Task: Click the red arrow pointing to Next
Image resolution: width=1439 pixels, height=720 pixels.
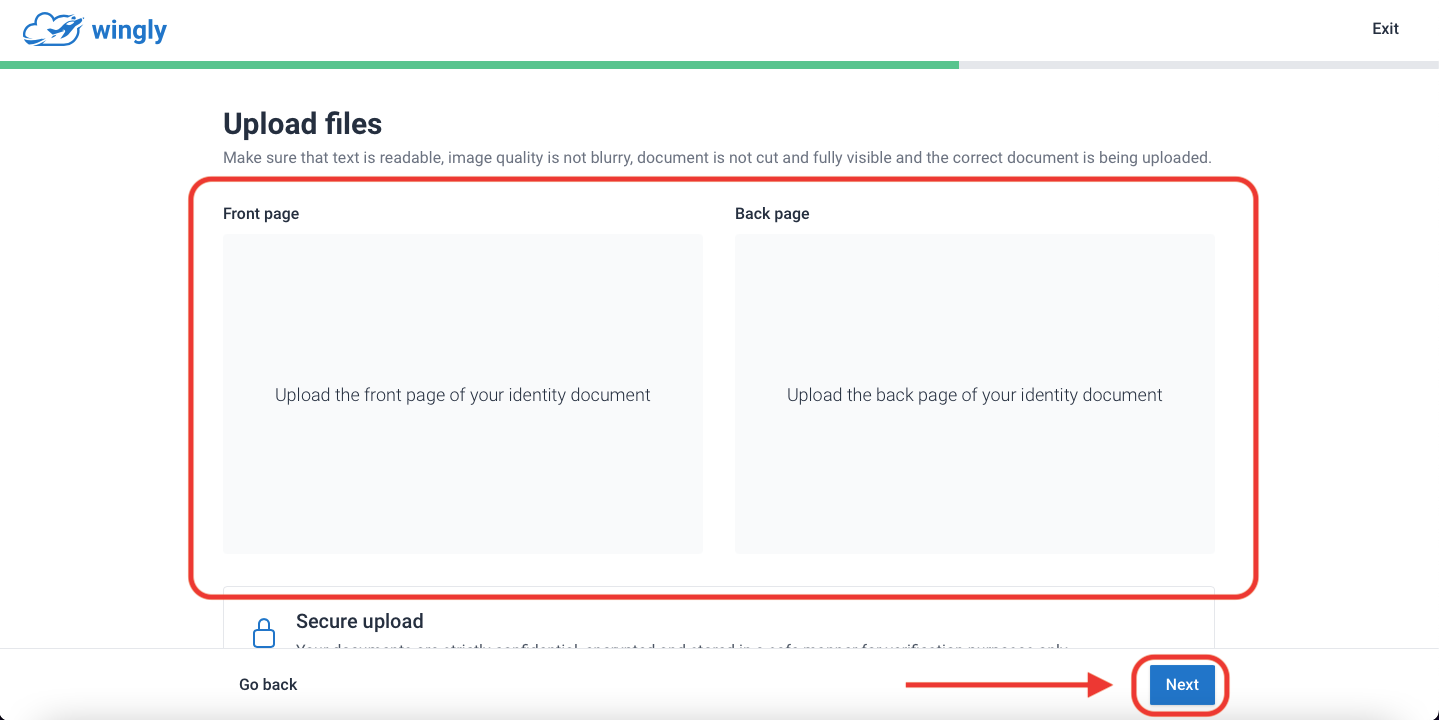Action: (1009, 685)
